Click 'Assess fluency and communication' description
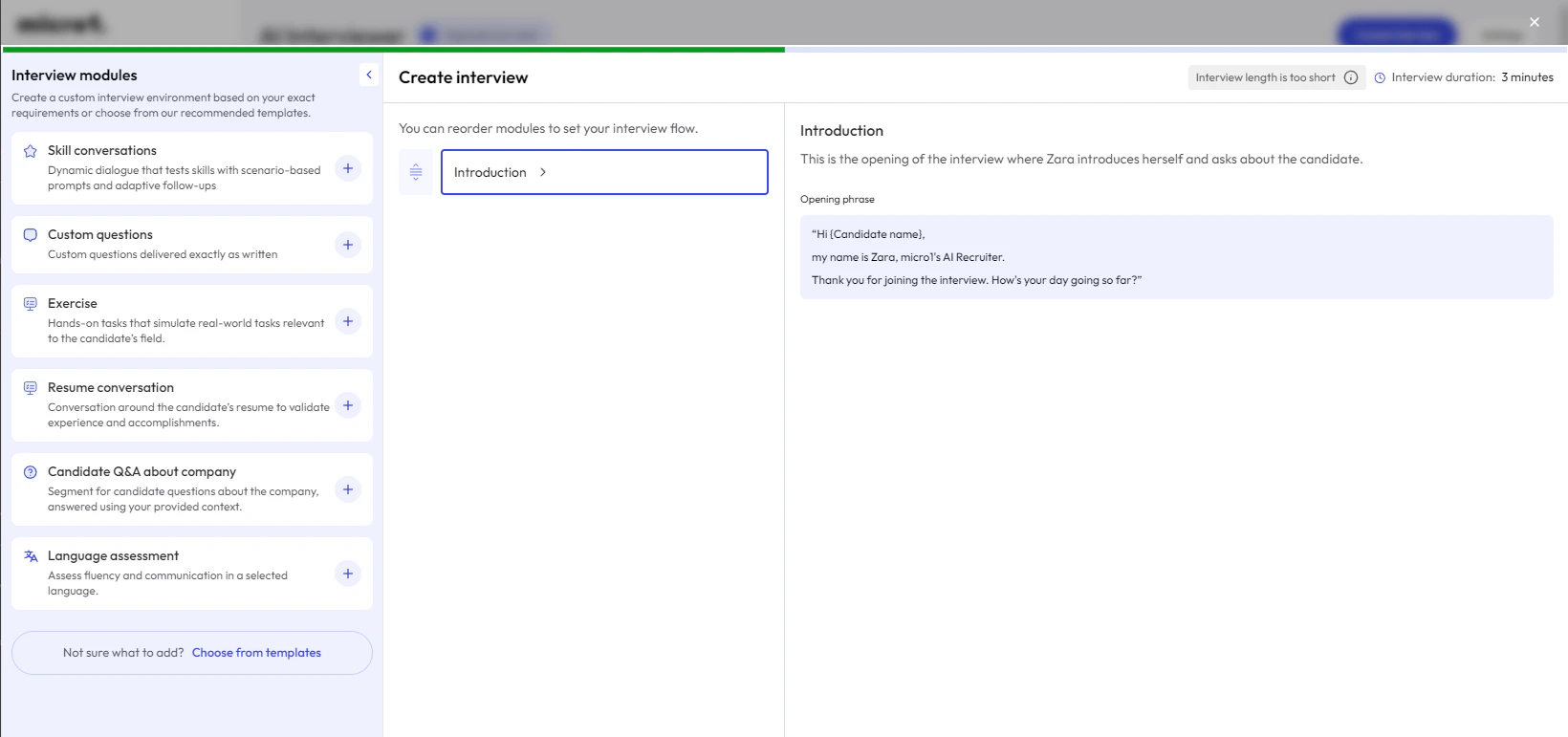Viewport: 1568px width, 737px height. click(x=167, y=583)
